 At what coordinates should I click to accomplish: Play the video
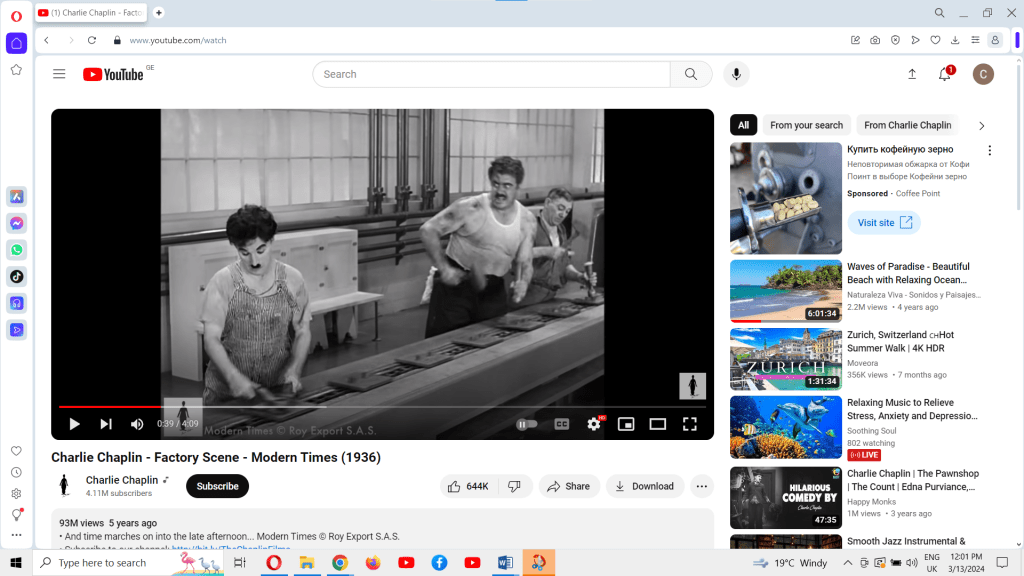(74, 424)
